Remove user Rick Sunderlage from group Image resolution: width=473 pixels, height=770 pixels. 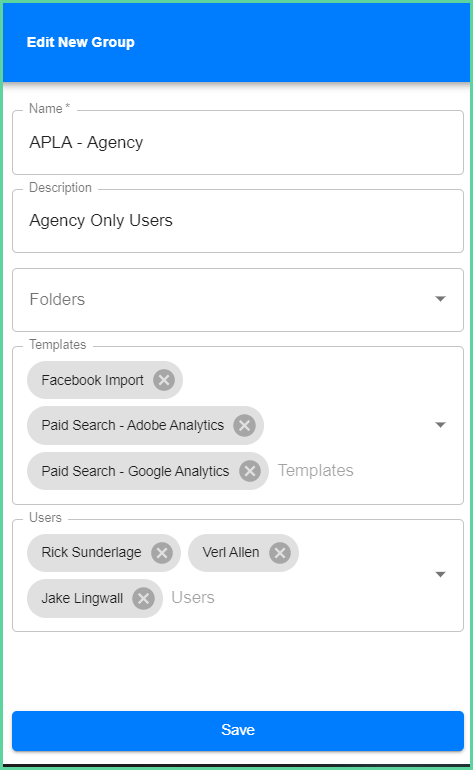(162, 553)
